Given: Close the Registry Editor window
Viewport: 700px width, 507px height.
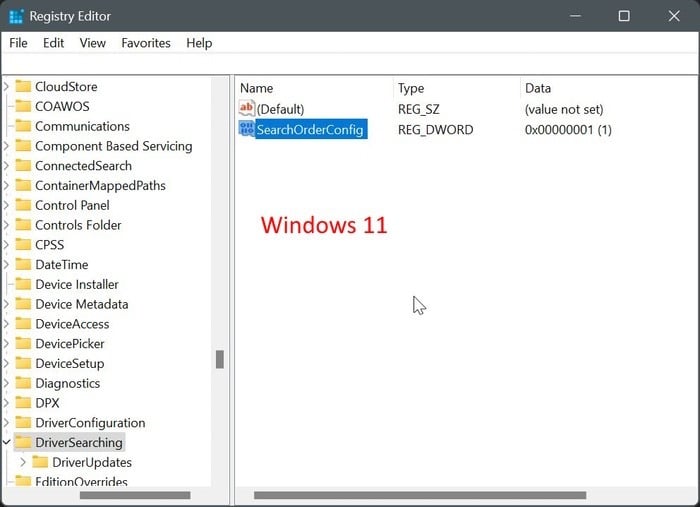Looking at the screenshot, I should (674, 16).
